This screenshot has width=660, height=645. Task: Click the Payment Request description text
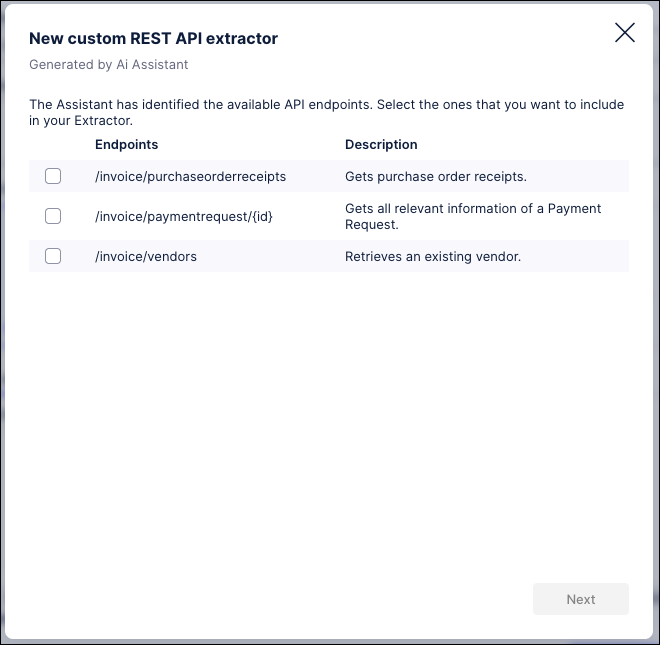473,216
